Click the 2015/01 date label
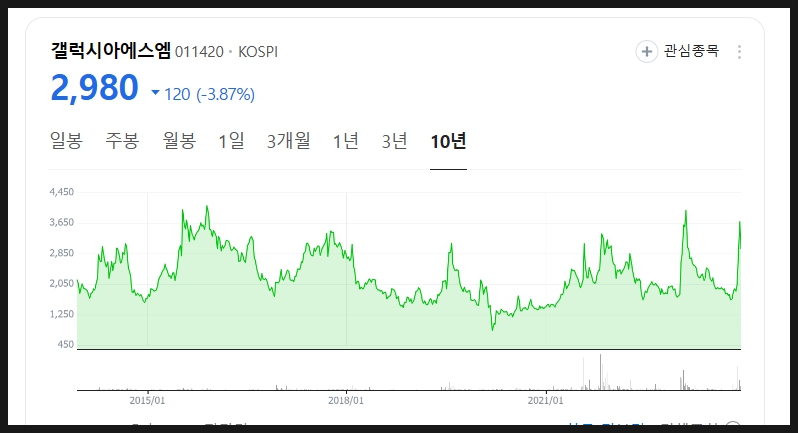This screenshot has height=433, width=798. [x=147, y=400]
